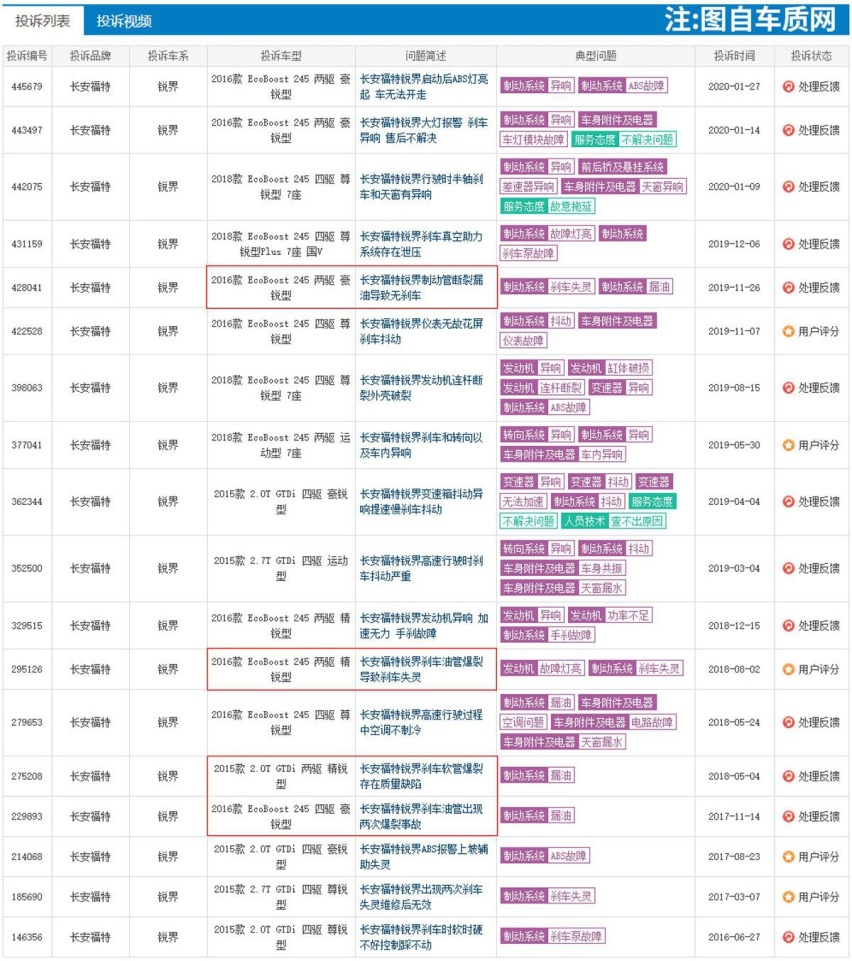Click the 用户评分 star icon for complaint 185690
852x961 pixels.
[788, 897]
